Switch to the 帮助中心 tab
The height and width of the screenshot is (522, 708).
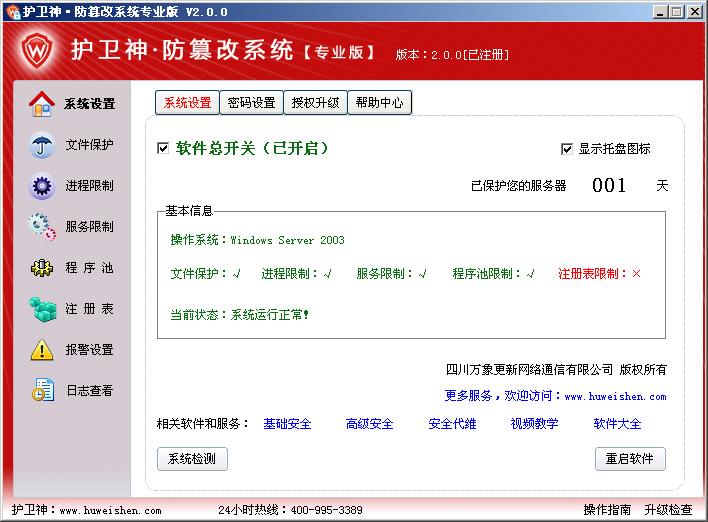[379, 103]
